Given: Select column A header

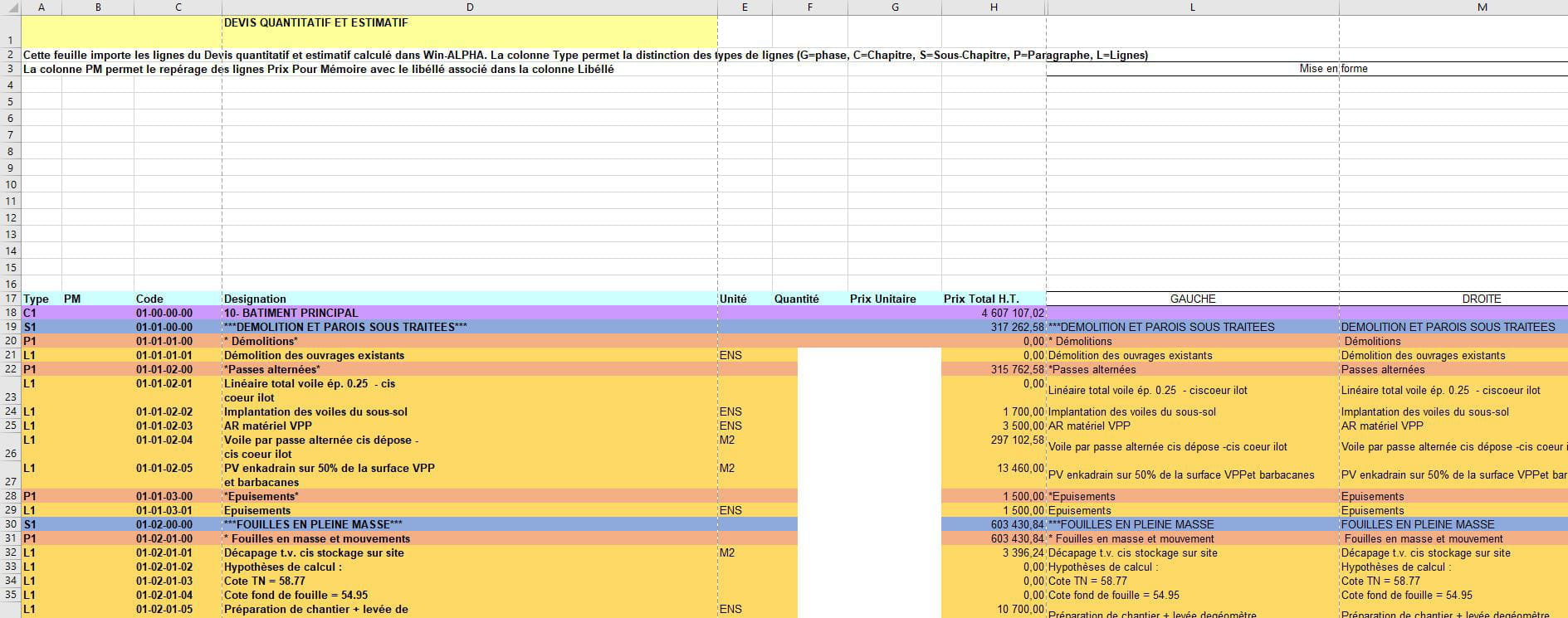Looking at the screenshot, I should tap(42, 7).
